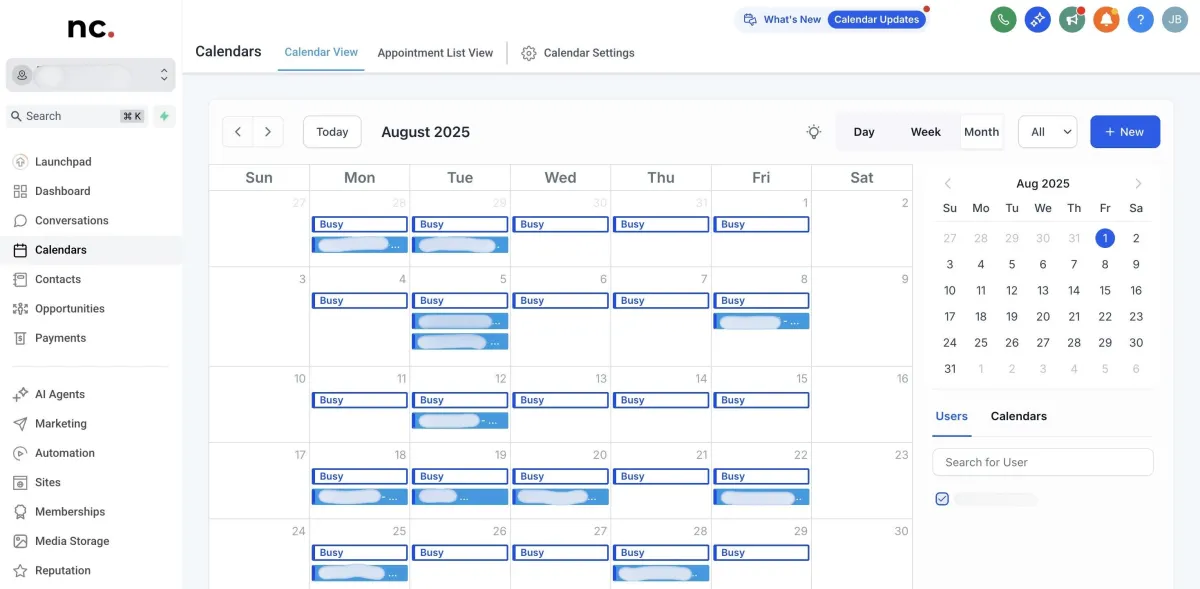This screenshot has width=1200, height=589.
Task: Switch calendar to Day view
Action: pyautogui.click(x=864, y=132)
